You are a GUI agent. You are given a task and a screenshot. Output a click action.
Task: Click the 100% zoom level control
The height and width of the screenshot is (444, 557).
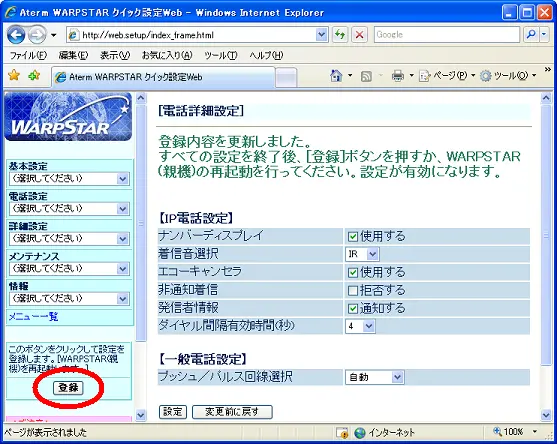[509, 432]
